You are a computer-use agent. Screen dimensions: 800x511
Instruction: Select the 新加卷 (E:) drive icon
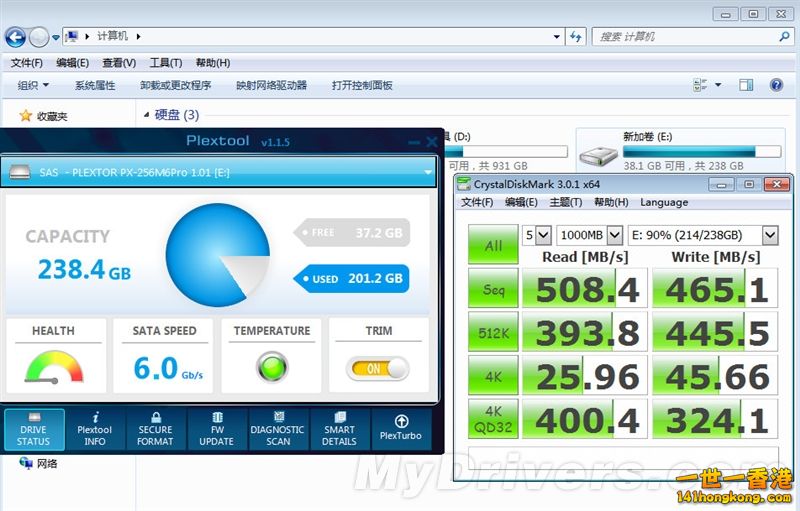(x=597, y=155)
